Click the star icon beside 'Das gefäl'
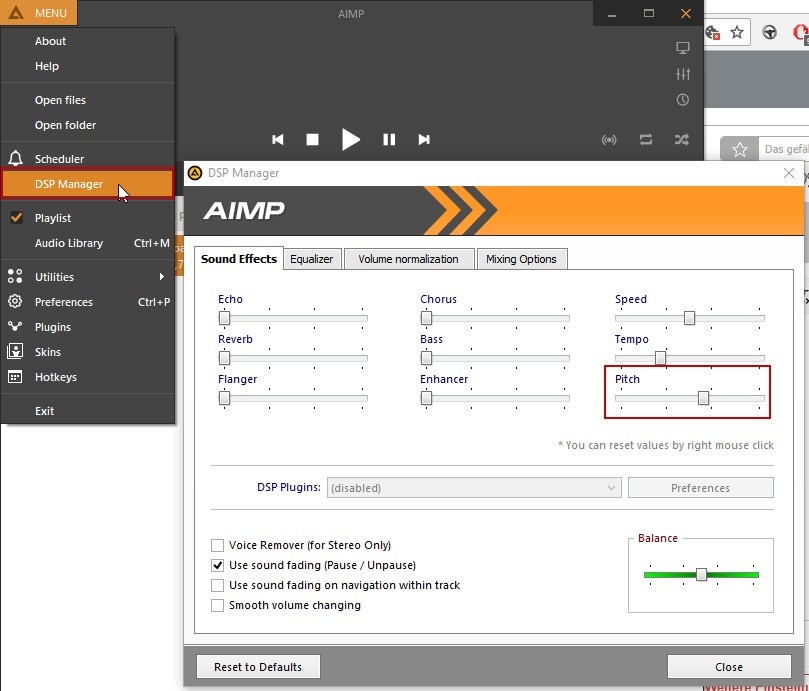The height and width of the screenshot is (691, 809). tap(739, 150)
